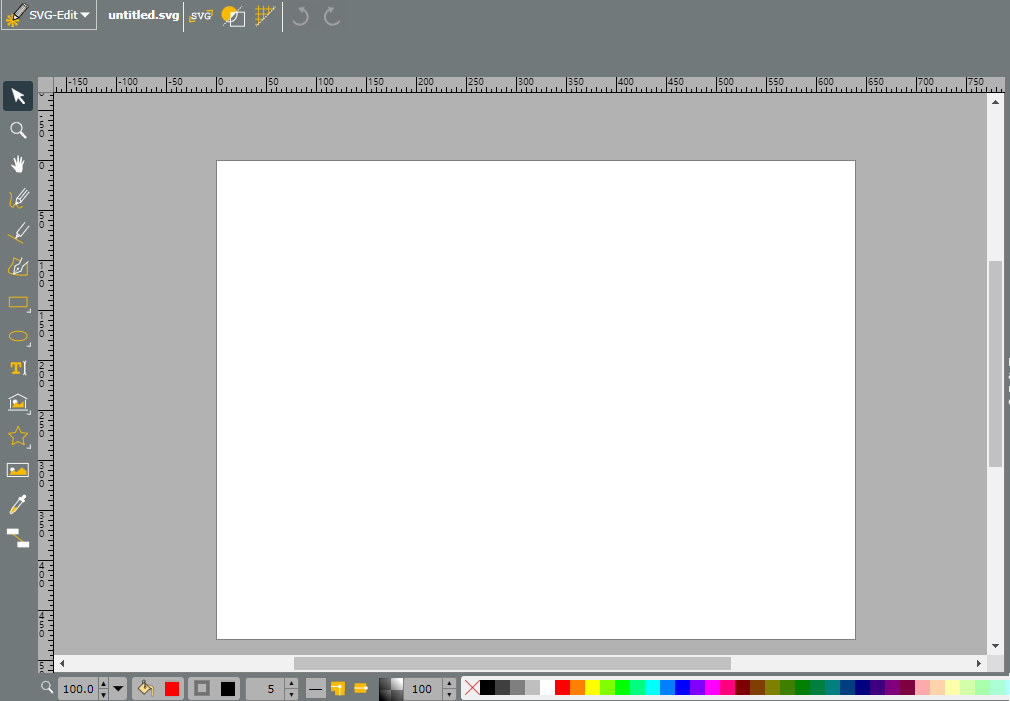Click the horizontal scrollbar right arrow
This screenshot has width=1010, height=701.
tap(978, 663)
